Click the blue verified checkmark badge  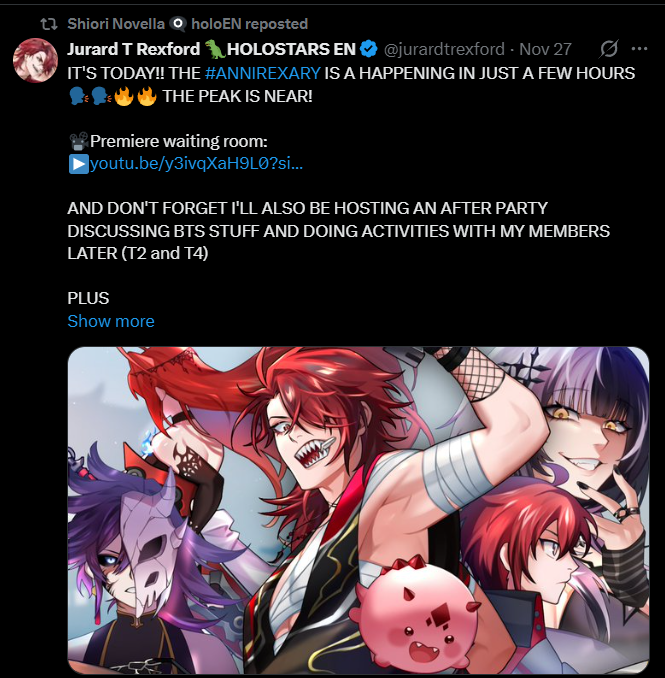368,49
